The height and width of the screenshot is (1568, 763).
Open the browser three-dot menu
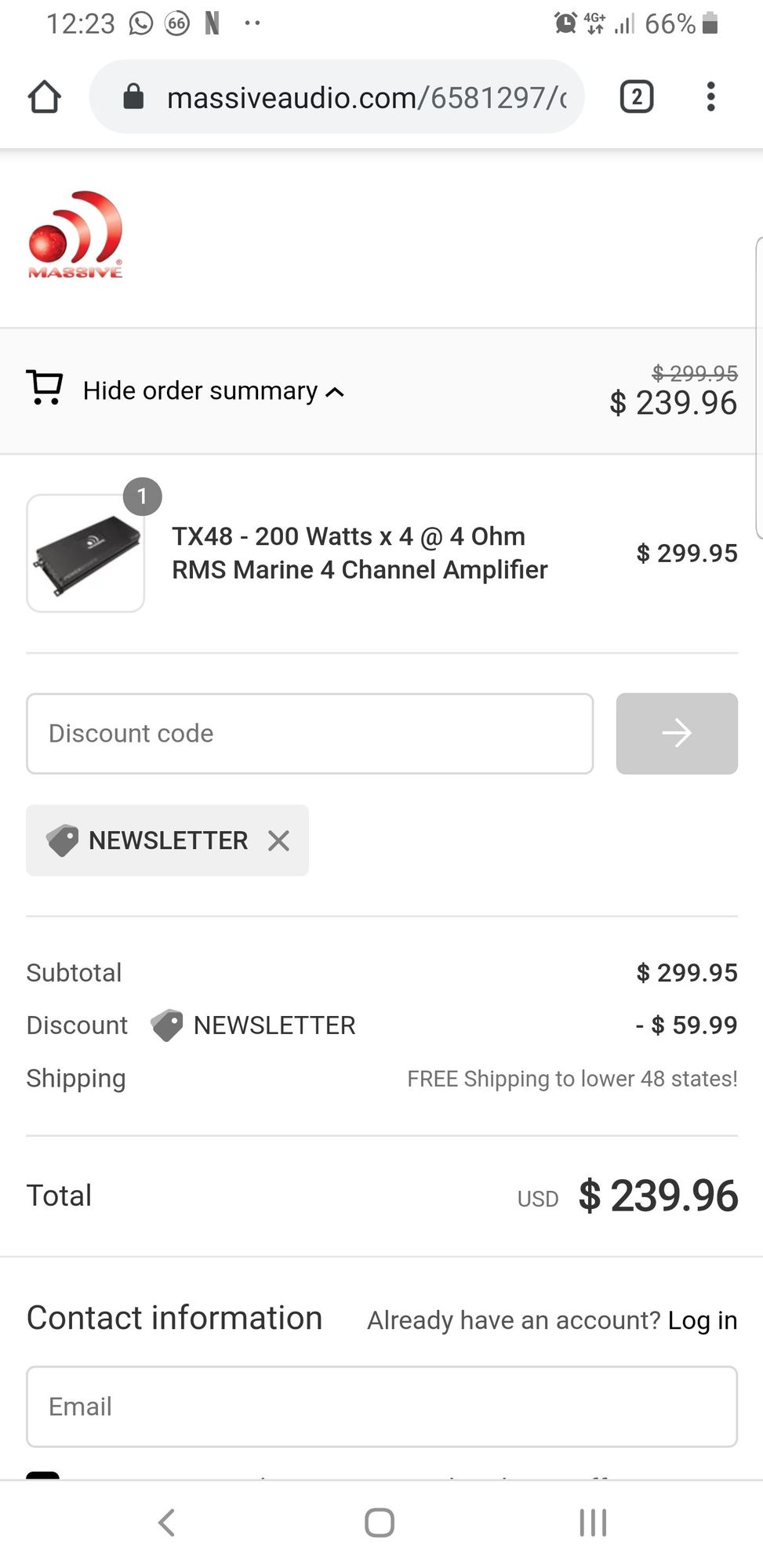point(710,97)
